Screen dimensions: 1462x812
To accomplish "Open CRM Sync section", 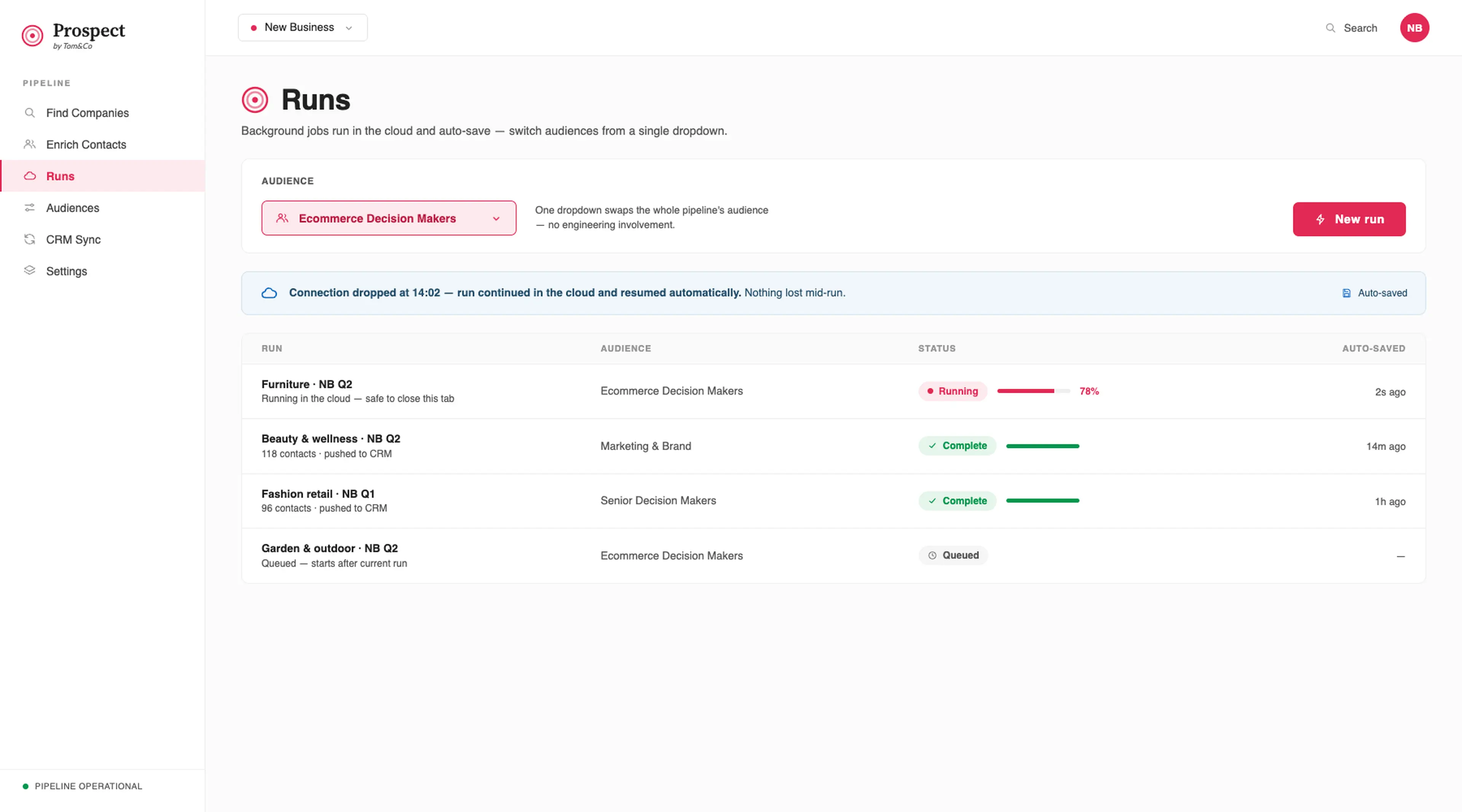I will point(102,239).
